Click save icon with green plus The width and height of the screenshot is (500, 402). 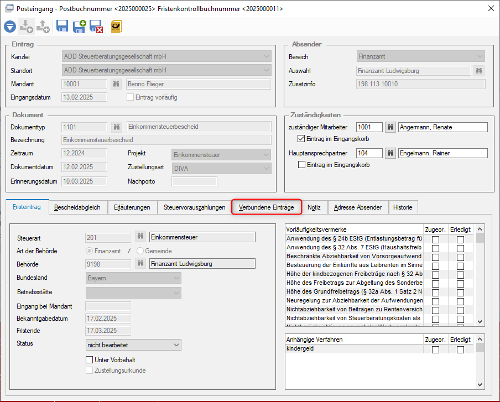point(79,26)
